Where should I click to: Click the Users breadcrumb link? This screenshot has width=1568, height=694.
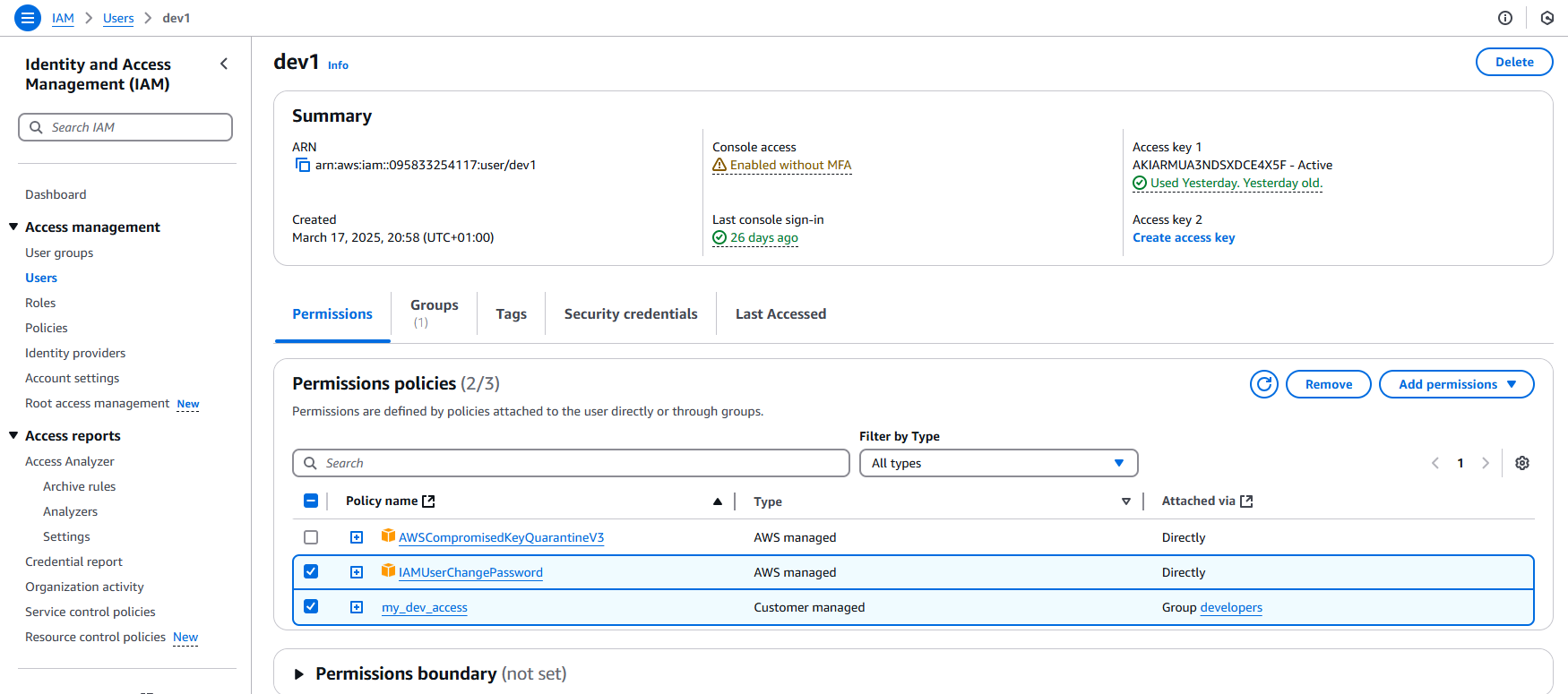point(118,18)
